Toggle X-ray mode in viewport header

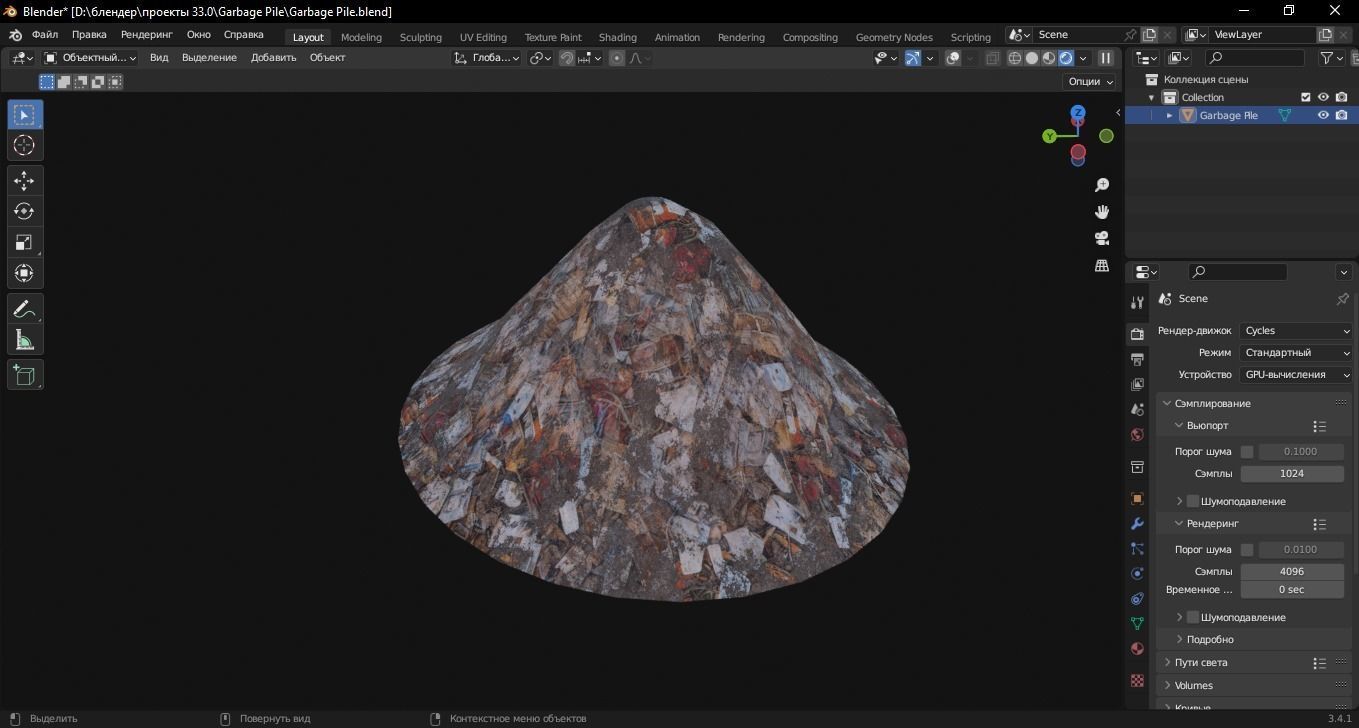(992, 58)
